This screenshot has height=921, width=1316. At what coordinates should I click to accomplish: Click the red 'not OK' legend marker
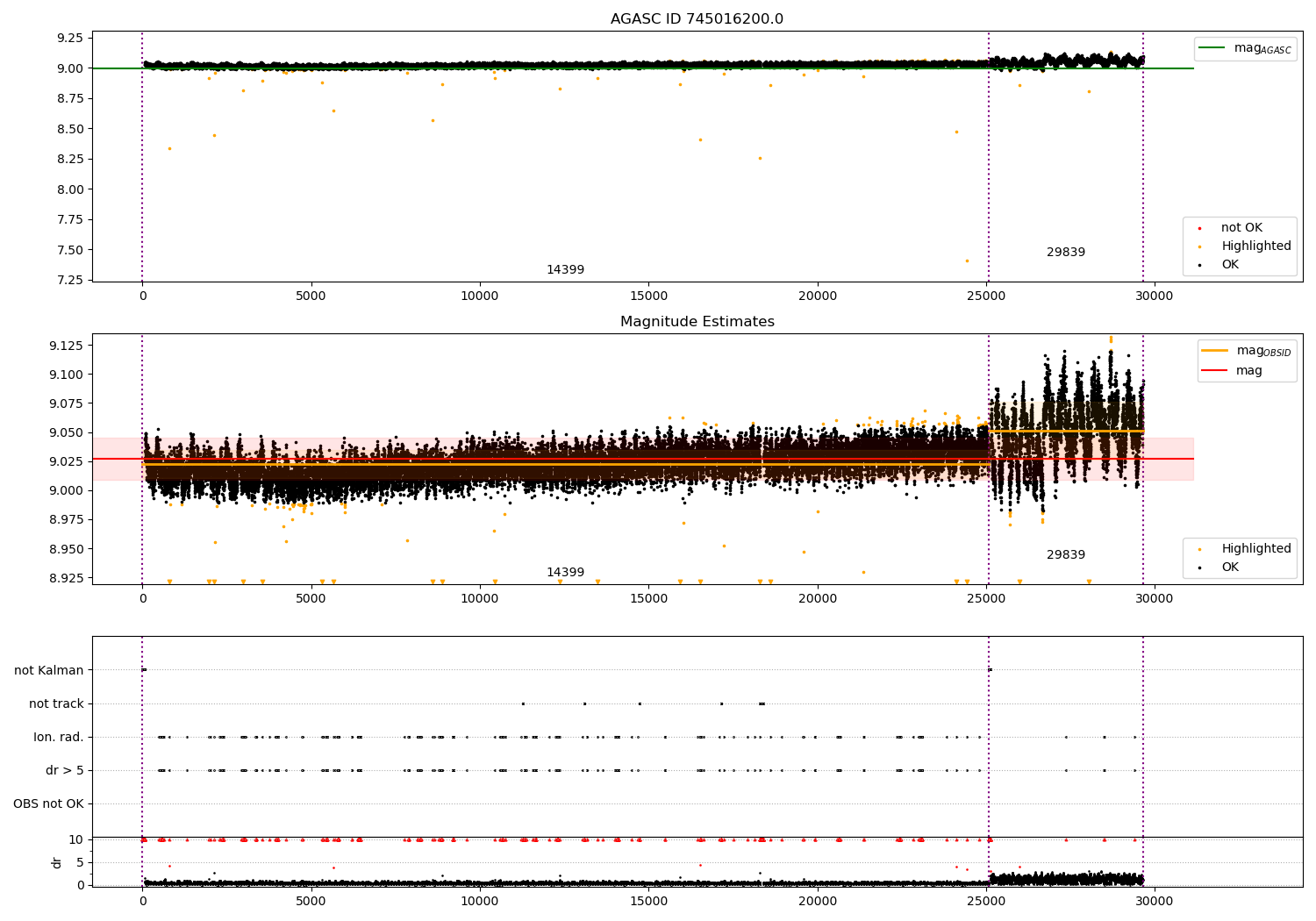click(x=1199, y=228)
